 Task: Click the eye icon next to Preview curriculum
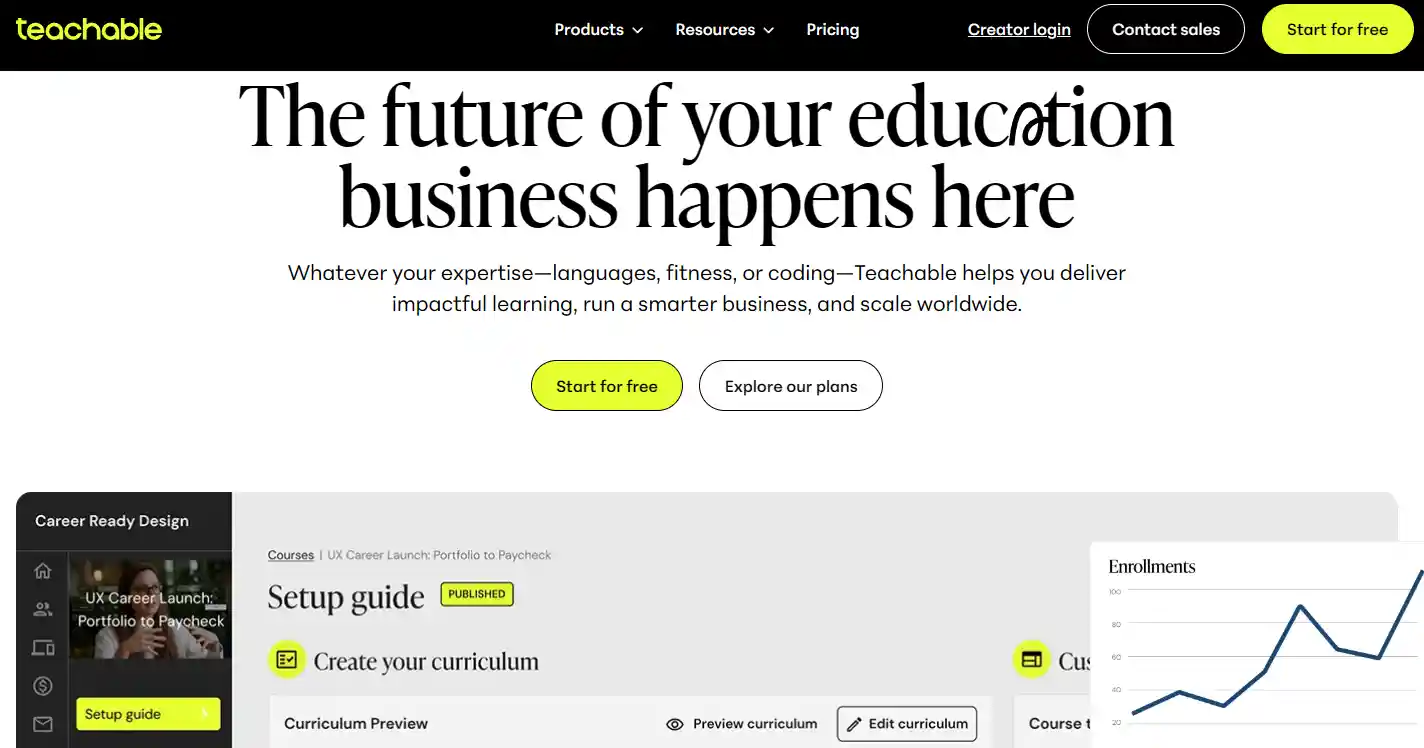pyautogui.click(x=675, y=723)
